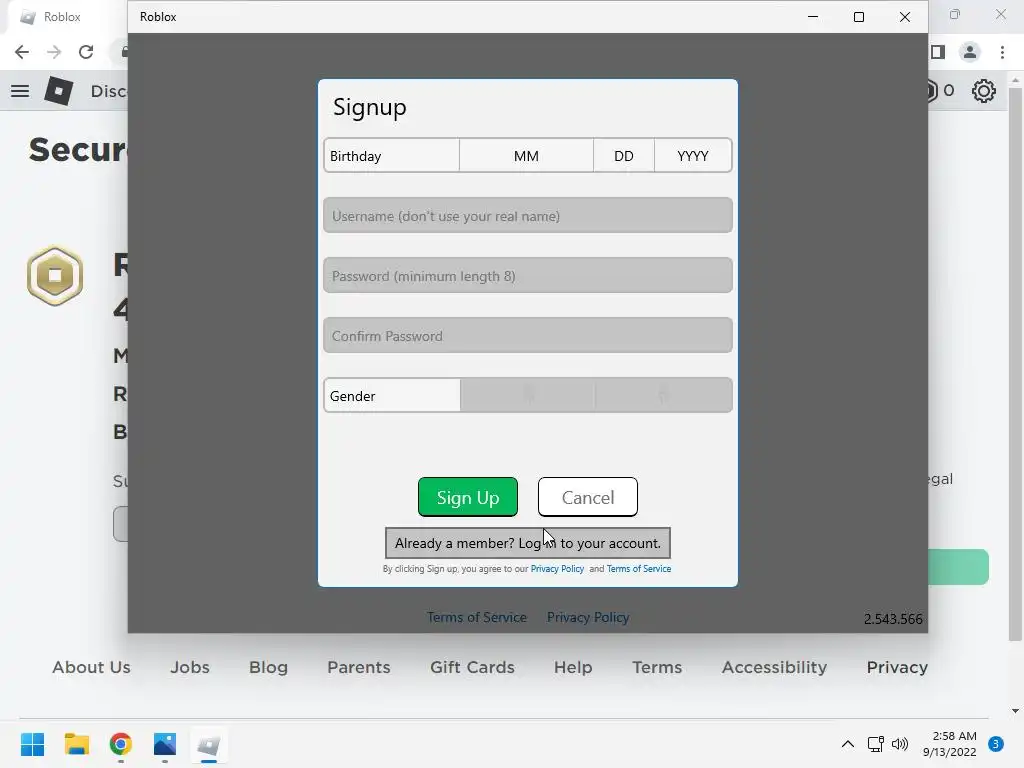
Task: Focus the Password minimum length 8 field
Action: click(x=528, y=276)
